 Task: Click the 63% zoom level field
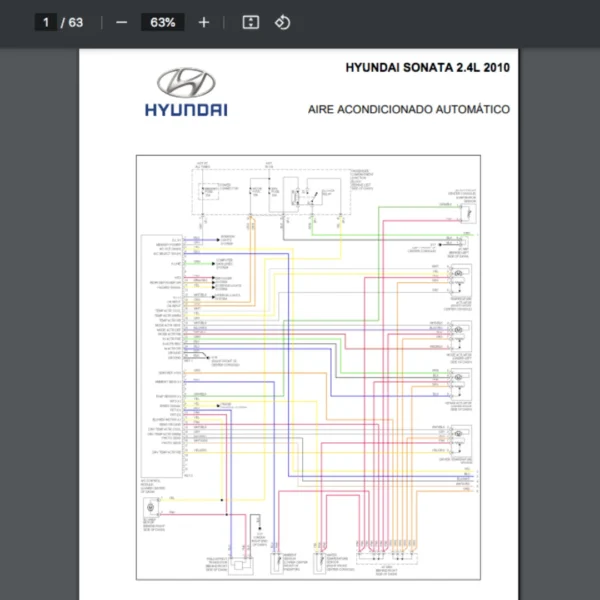(x=162, y=22)
